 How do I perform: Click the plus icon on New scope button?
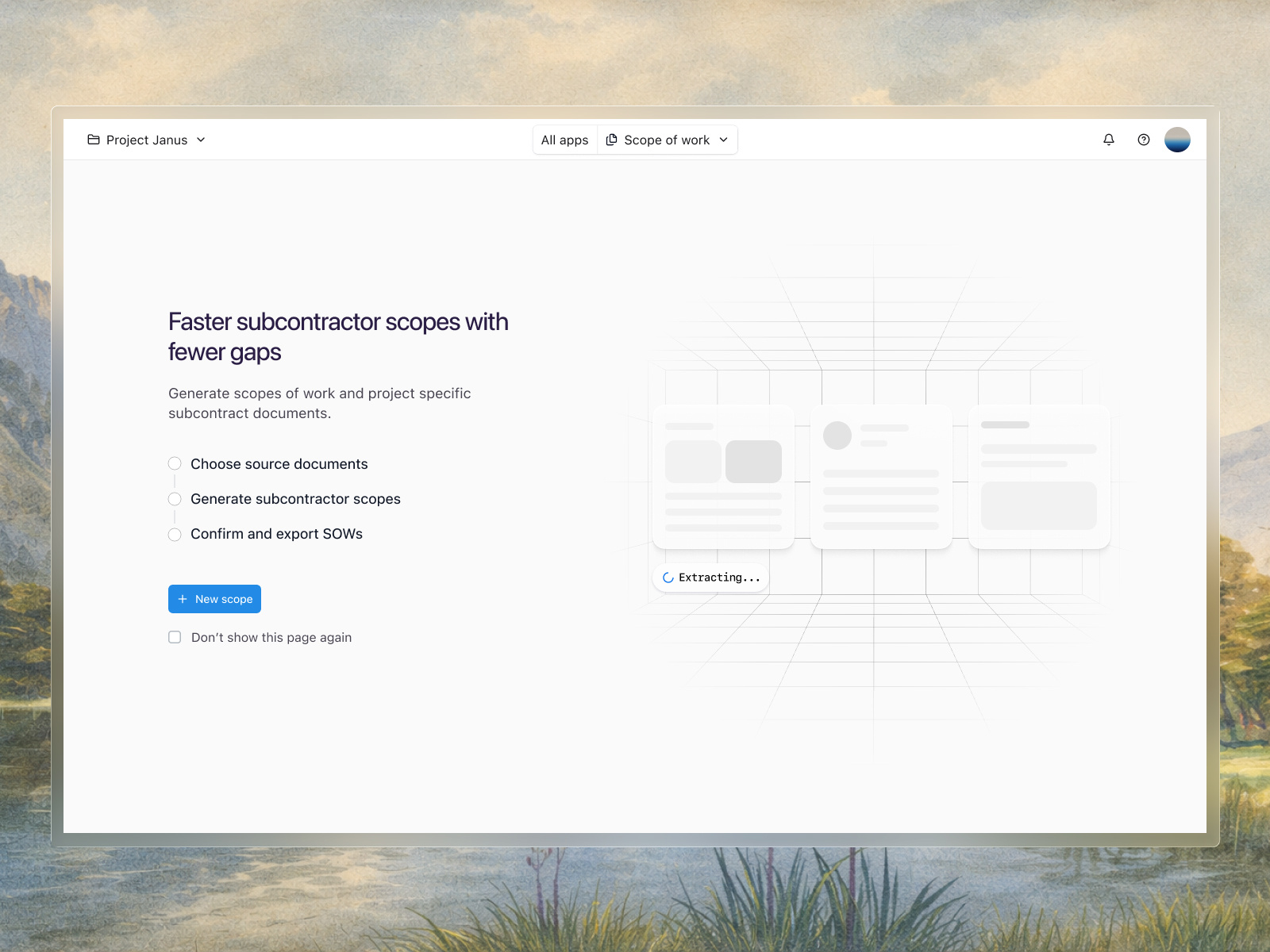(183, 599)
